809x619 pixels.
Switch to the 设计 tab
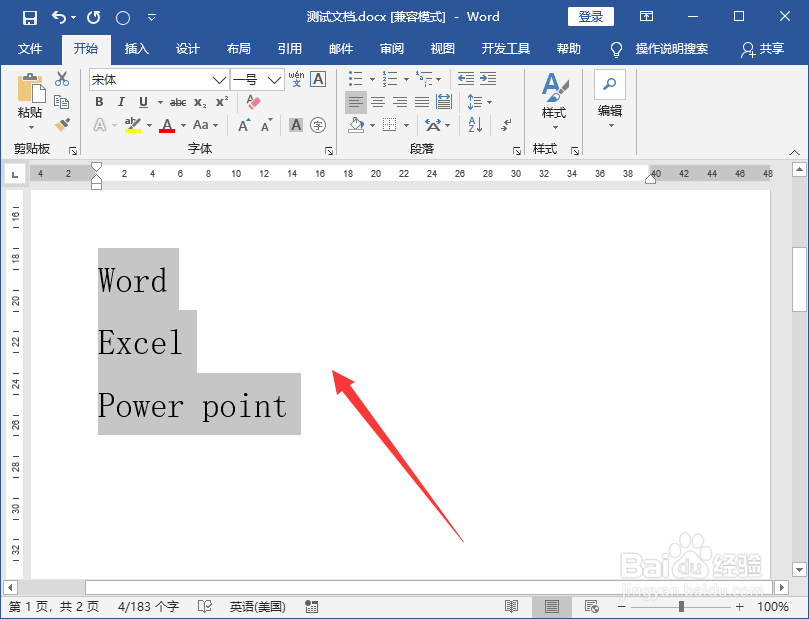[187, 49]
